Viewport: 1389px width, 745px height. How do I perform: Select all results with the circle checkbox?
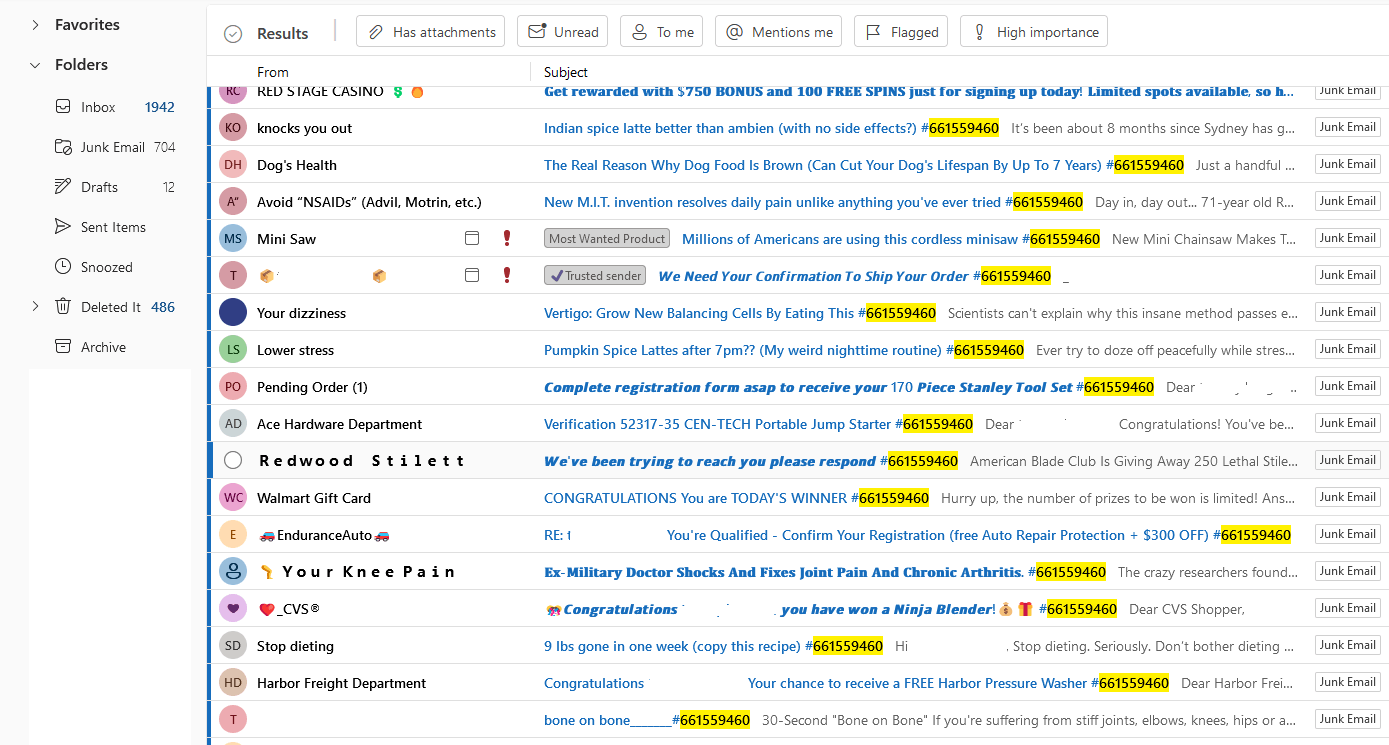(x=233, y=34)
